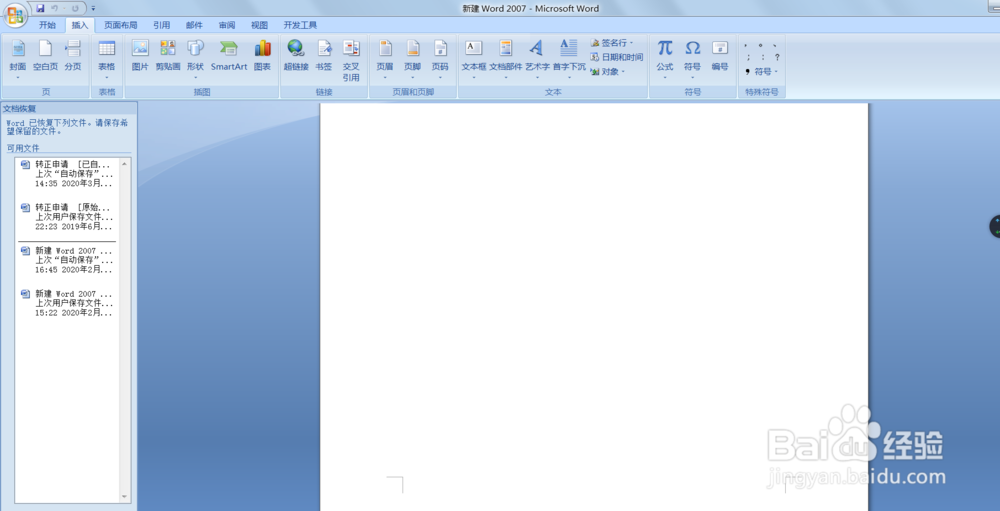This screenshot has height=511, width=1000.
Task: Save document via quick access toolbar
Action: tap(40, 8)
